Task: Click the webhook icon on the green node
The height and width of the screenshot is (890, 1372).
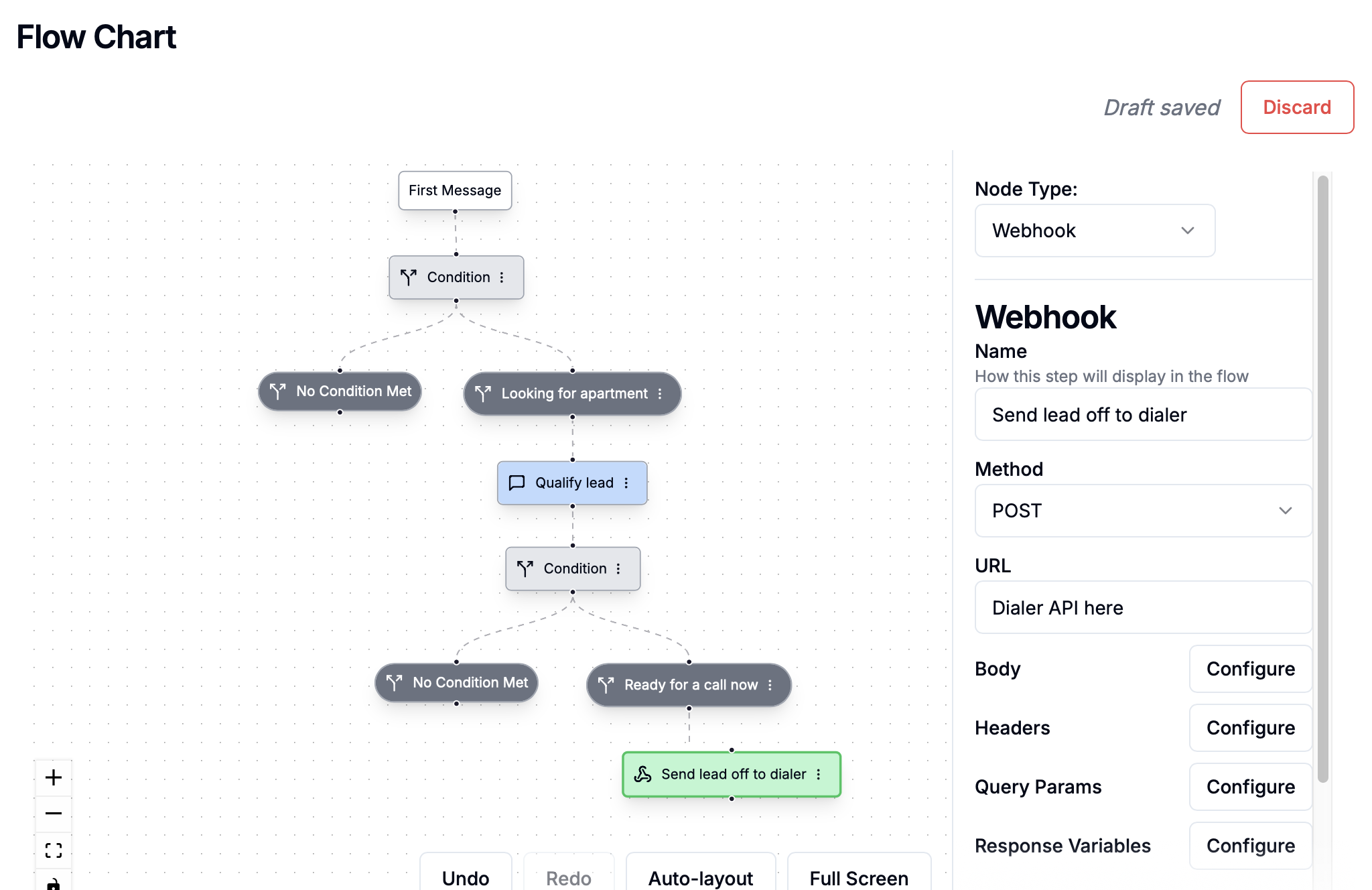Action: (x=642, y=775)
